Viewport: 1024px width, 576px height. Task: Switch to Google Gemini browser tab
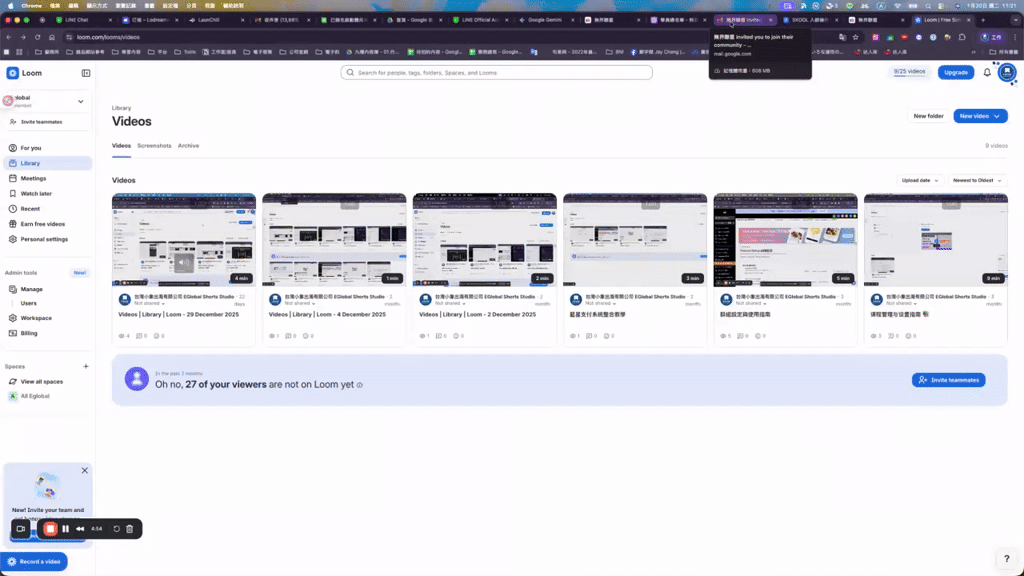(546, 20)
